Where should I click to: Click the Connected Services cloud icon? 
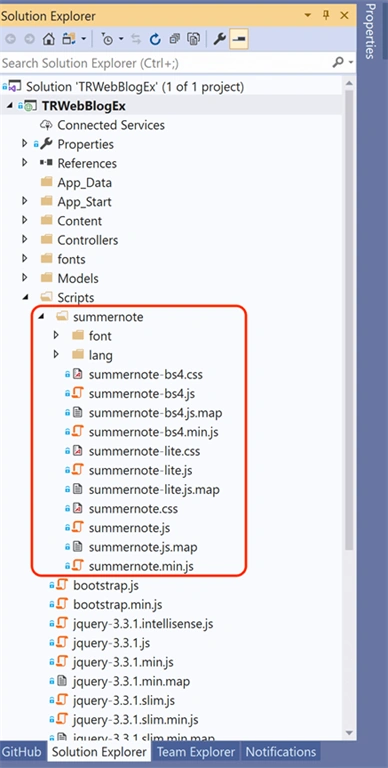pos(46,125)
